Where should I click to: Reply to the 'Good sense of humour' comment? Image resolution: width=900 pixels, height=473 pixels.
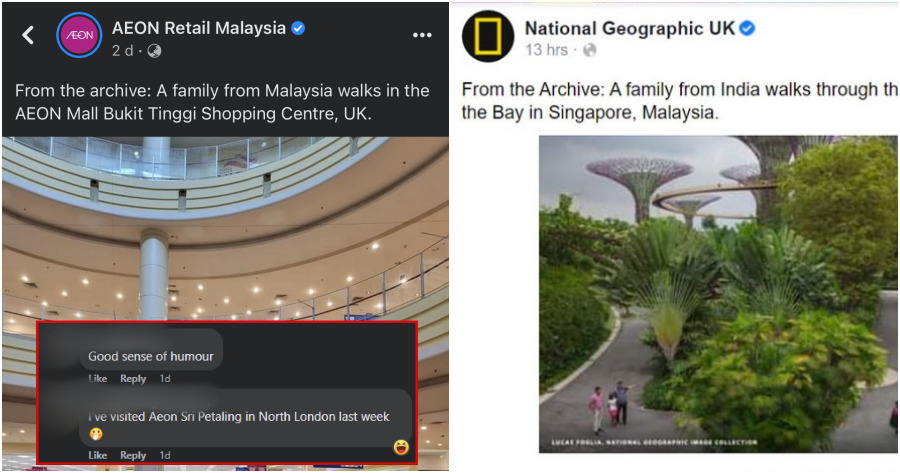(133, 378)
